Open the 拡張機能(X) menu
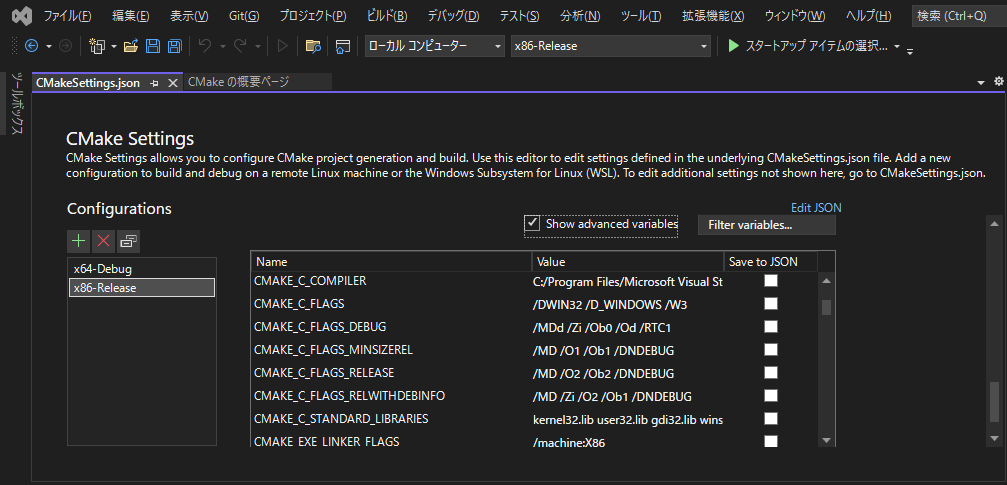The image size is (1007, 485). coord(714,16)
